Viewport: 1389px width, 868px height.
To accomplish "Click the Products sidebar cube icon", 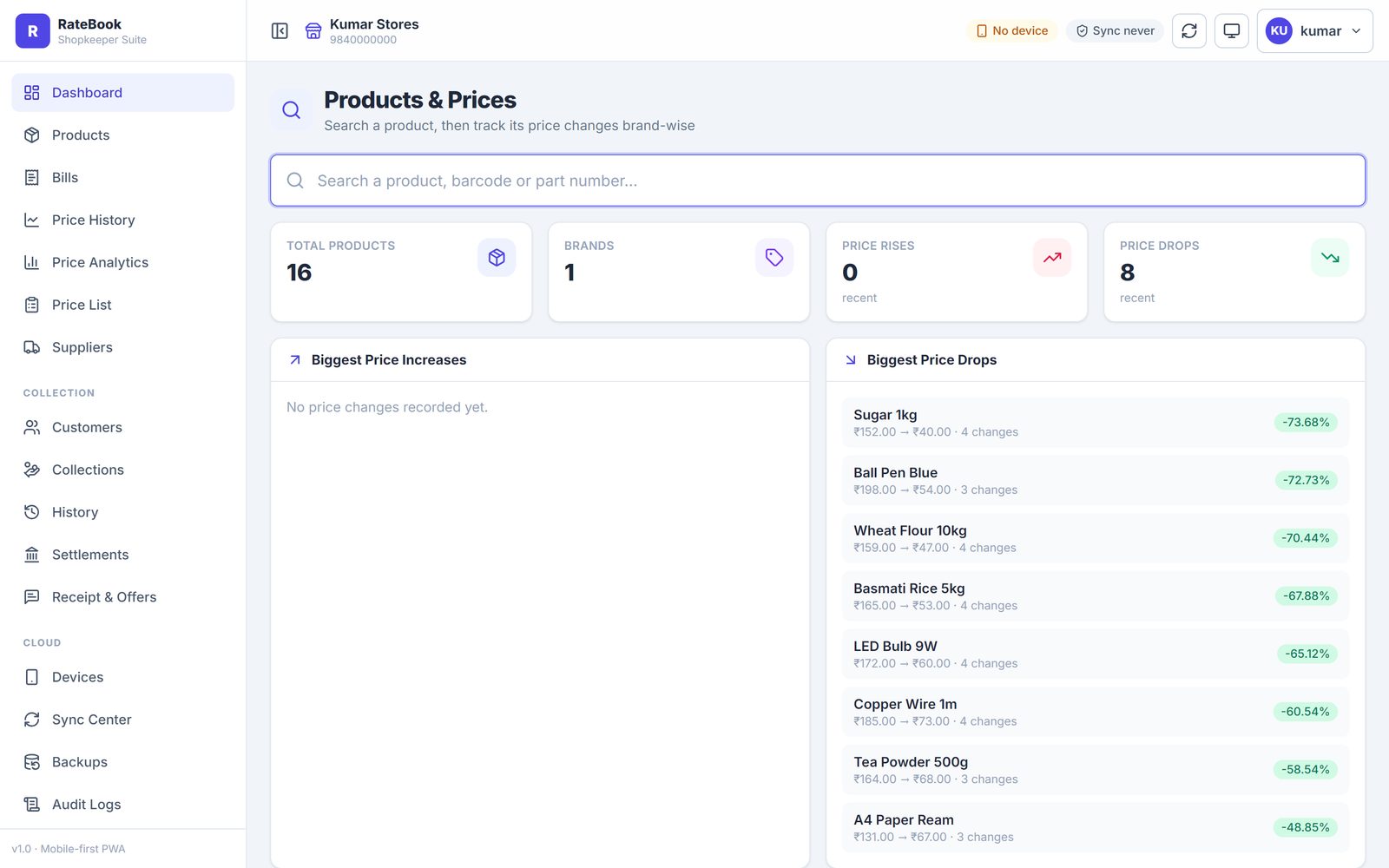I will tap(32, 135).
